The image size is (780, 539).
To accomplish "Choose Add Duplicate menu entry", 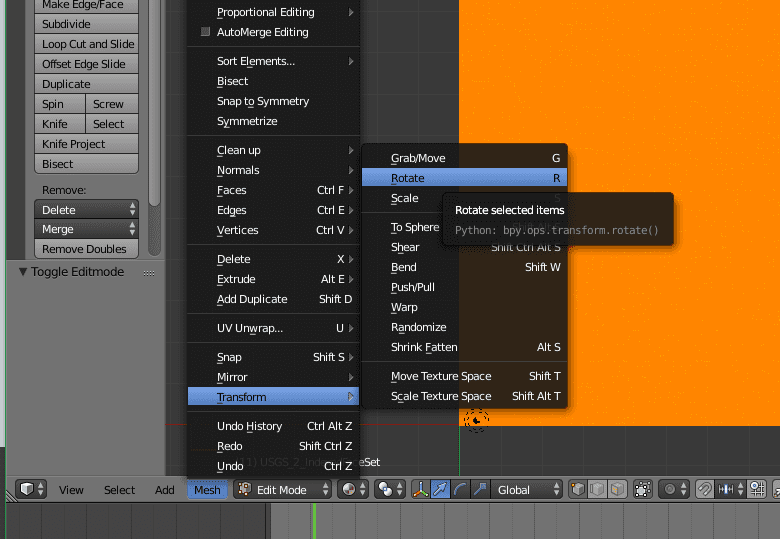I will pos(273,299).
